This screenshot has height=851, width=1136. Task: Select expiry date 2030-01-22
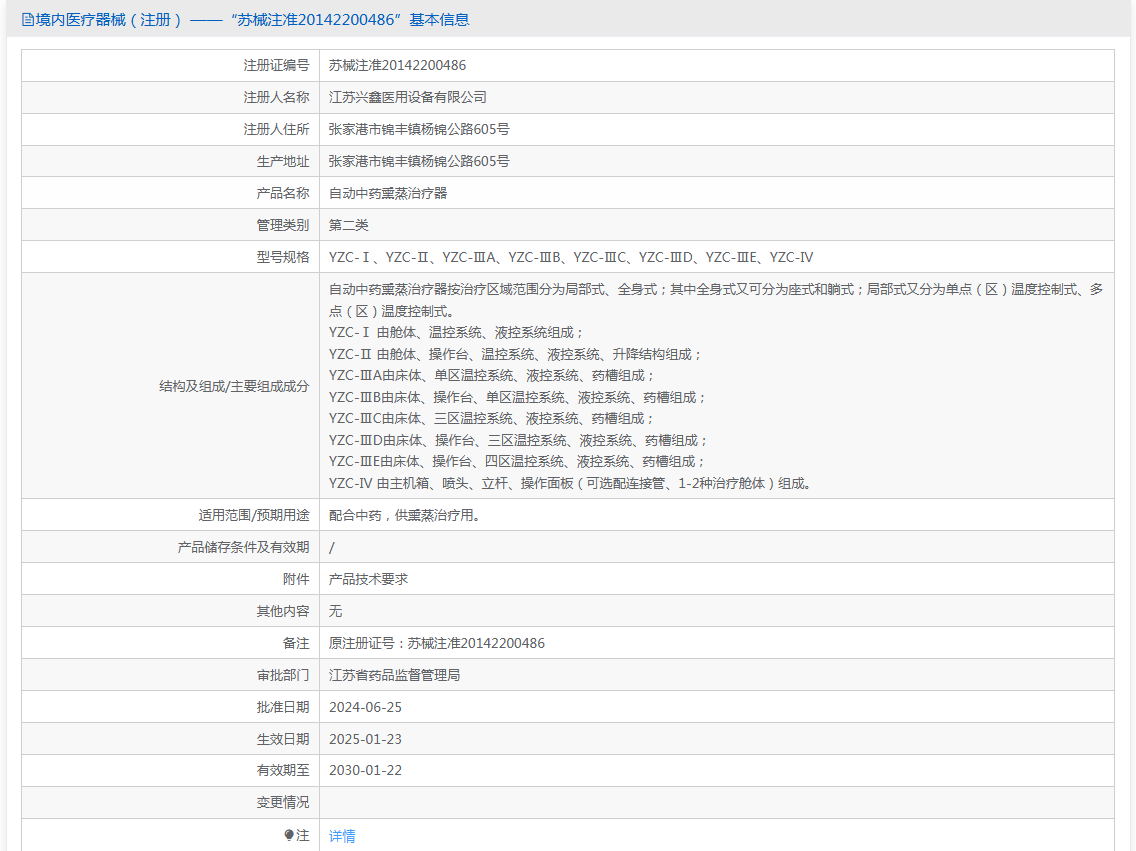click(365, 770)
